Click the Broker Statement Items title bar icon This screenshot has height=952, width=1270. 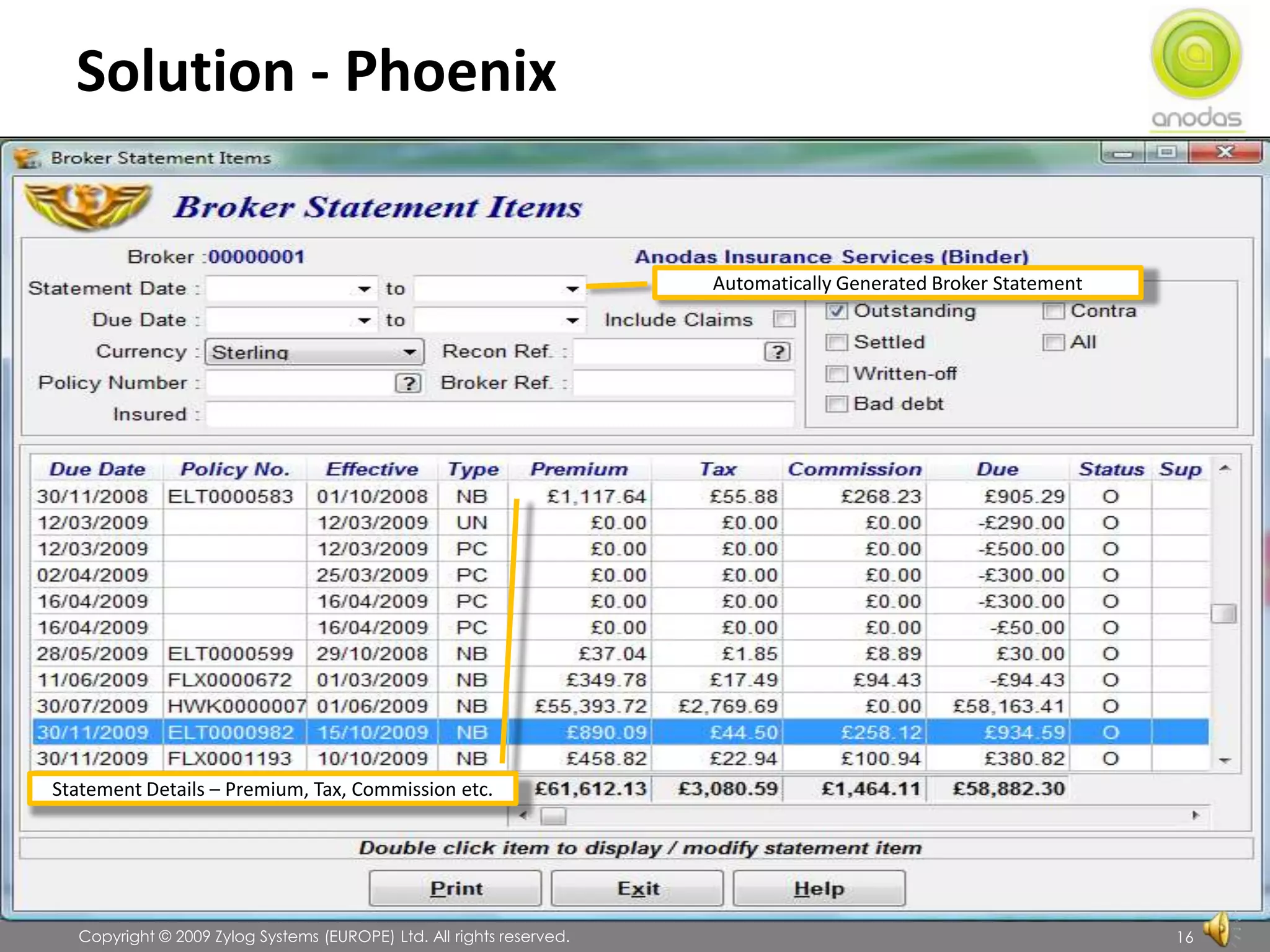pos(27,159)
